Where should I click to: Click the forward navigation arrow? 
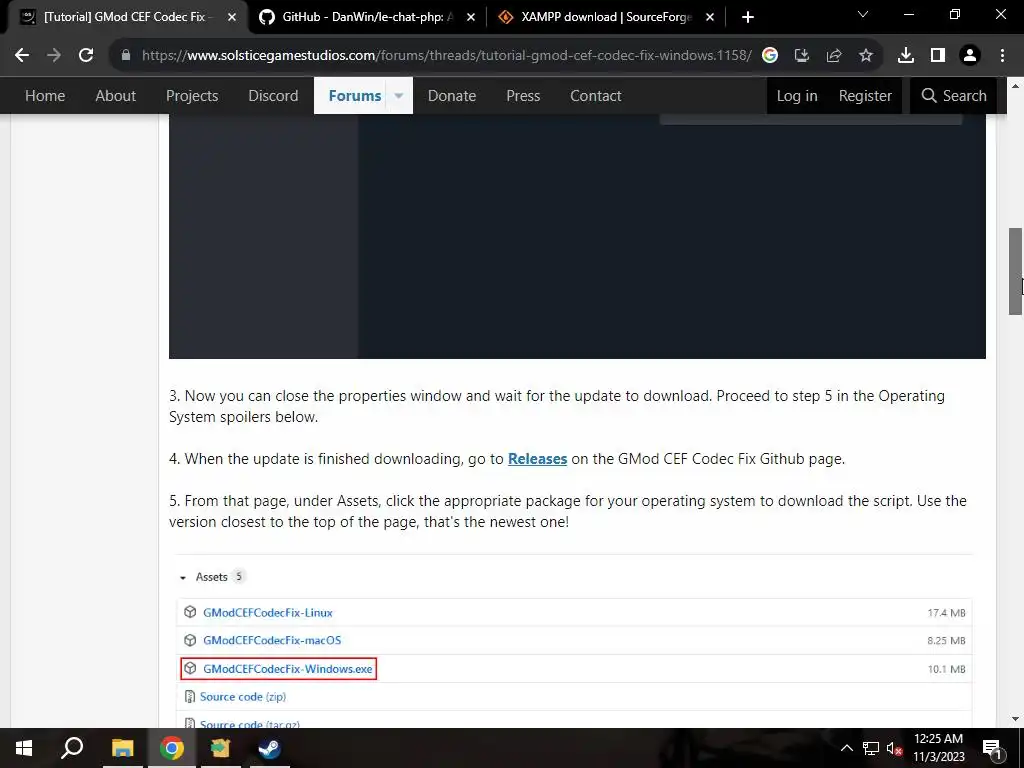tap(54, 56)
